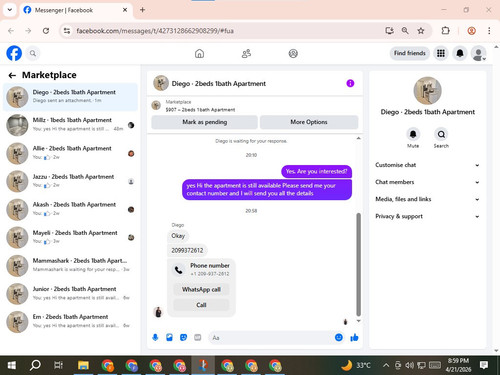500x375 pixels.
Task: Open the emoji picker in message box
Action: coord(339,338)
